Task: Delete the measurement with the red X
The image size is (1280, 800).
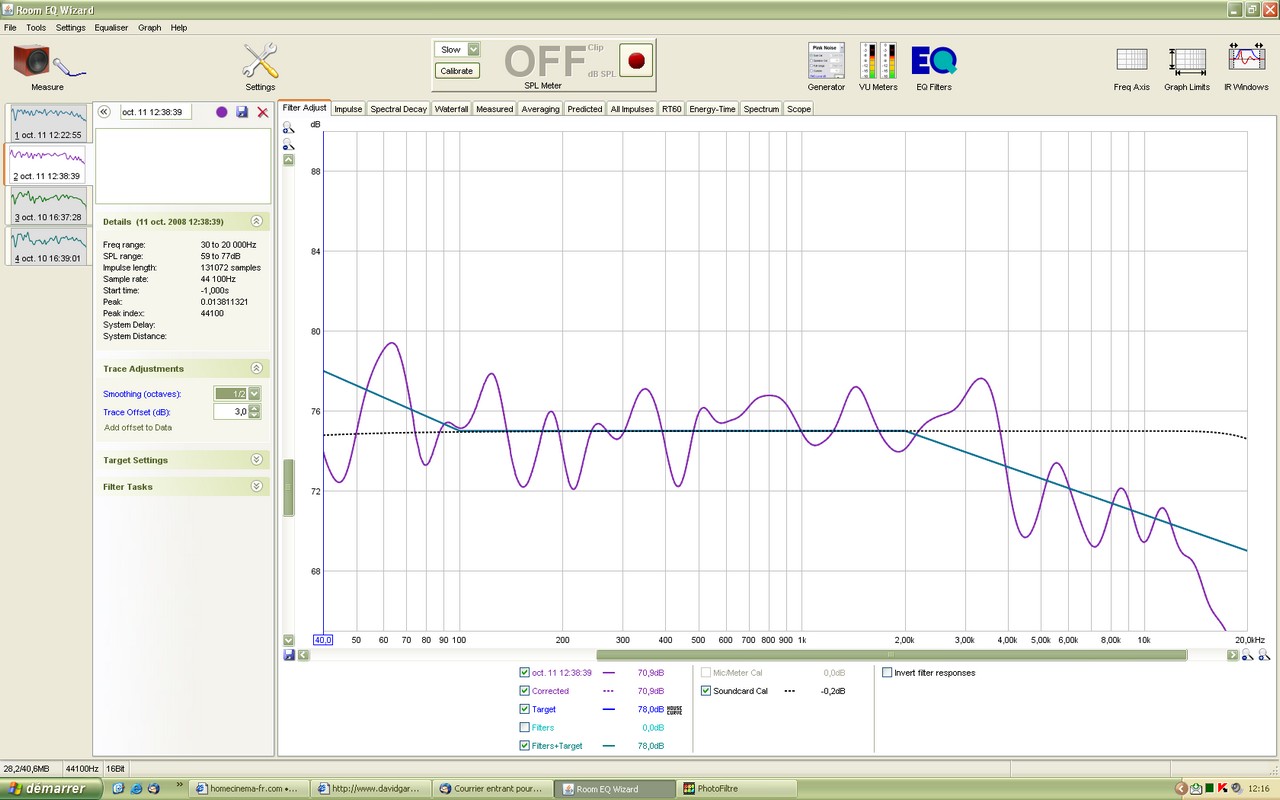Action: [263, 112]
